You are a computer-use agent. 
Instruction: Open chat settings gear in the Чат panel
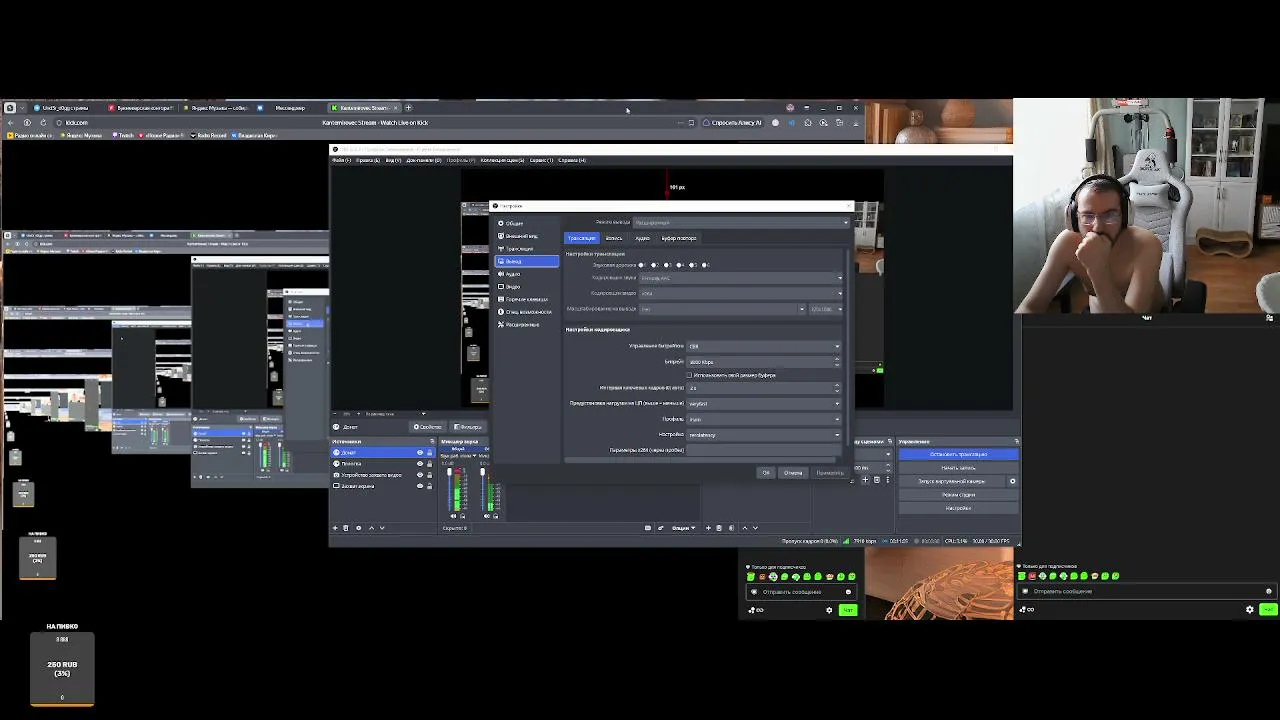[x=1249, y=610]
